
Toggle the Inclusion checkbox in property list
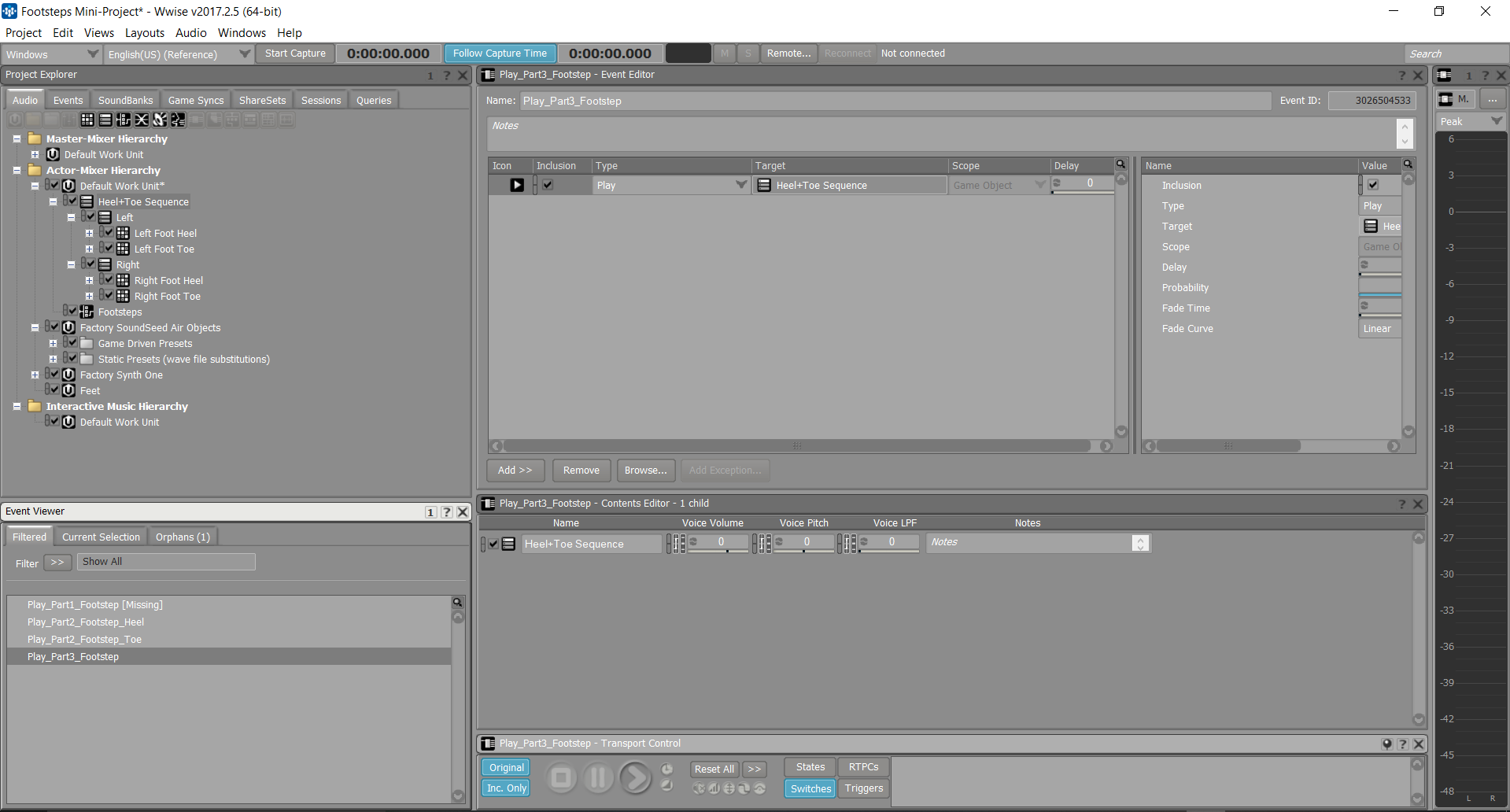pyautogui.click(x=1373, y=185)
